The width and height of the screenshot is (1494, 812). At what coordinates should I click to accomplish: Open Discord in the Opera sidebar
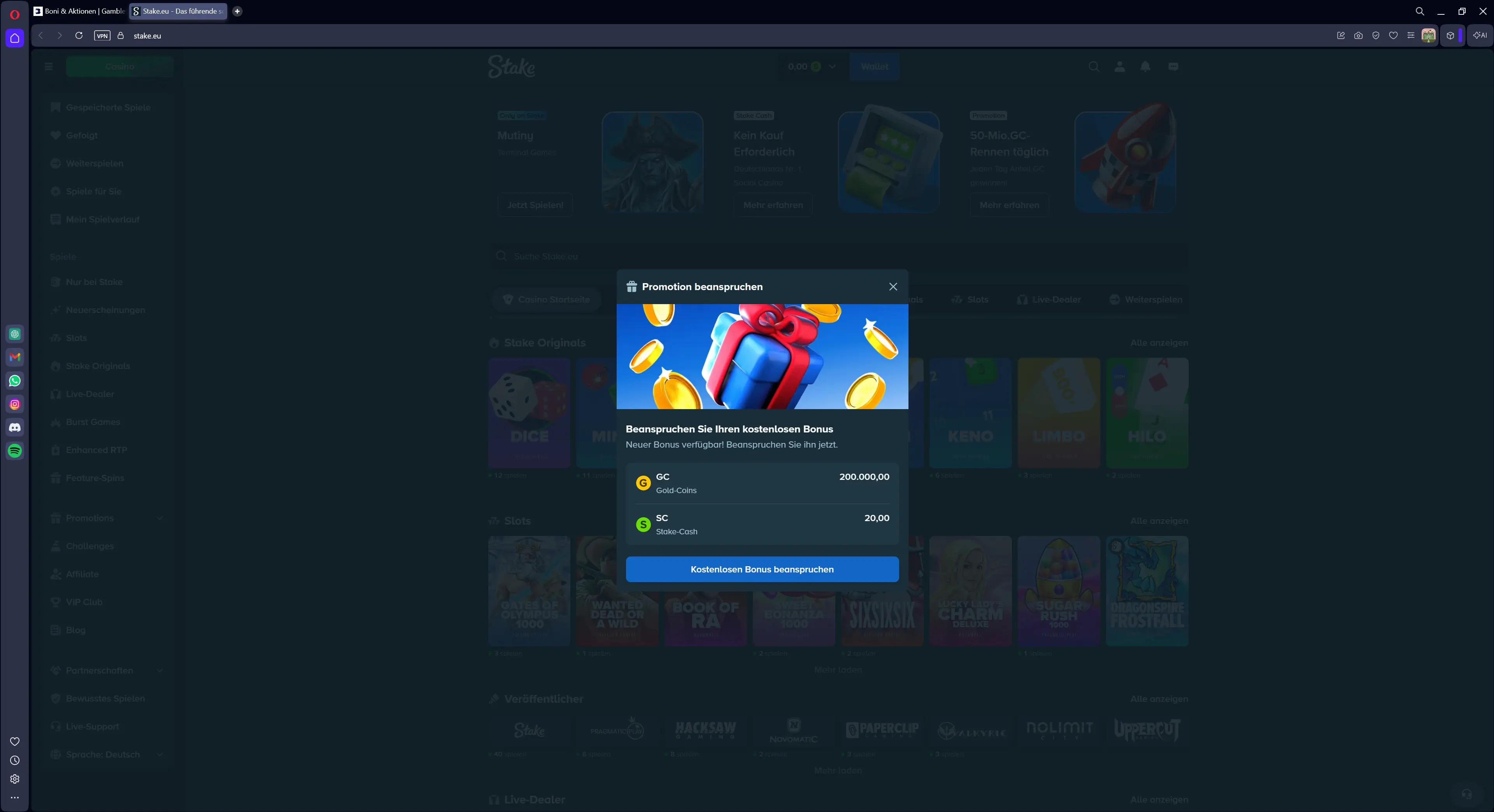[x=15, y=427]
